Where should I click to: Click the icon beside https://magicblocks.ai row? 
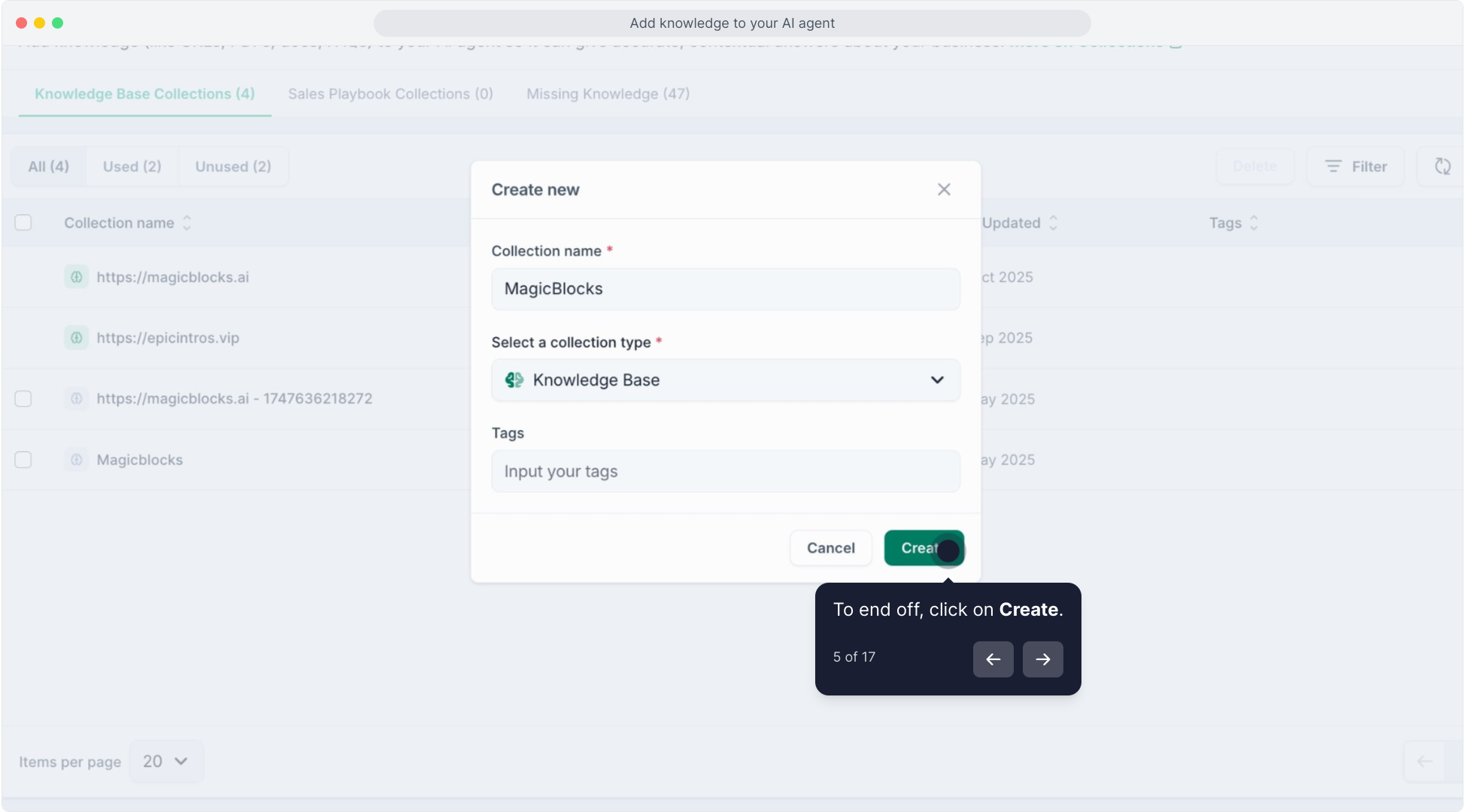pyautogui.click(x=76, y=277)
